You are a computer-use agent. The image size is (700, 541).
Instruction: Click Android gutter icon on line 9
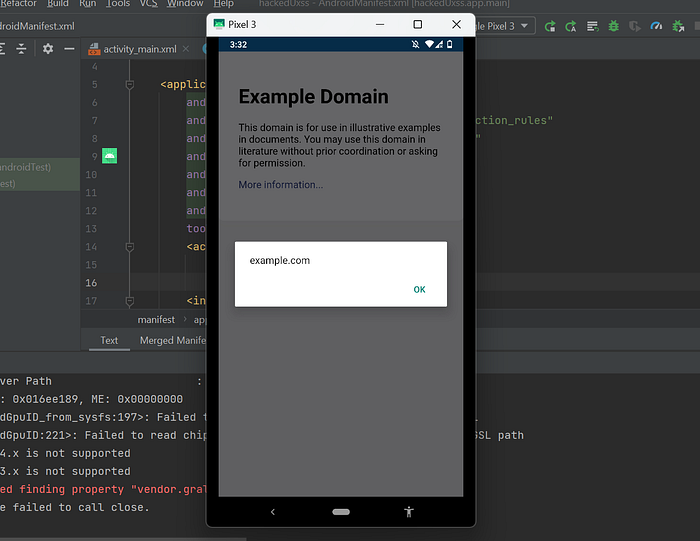[109, 156]
